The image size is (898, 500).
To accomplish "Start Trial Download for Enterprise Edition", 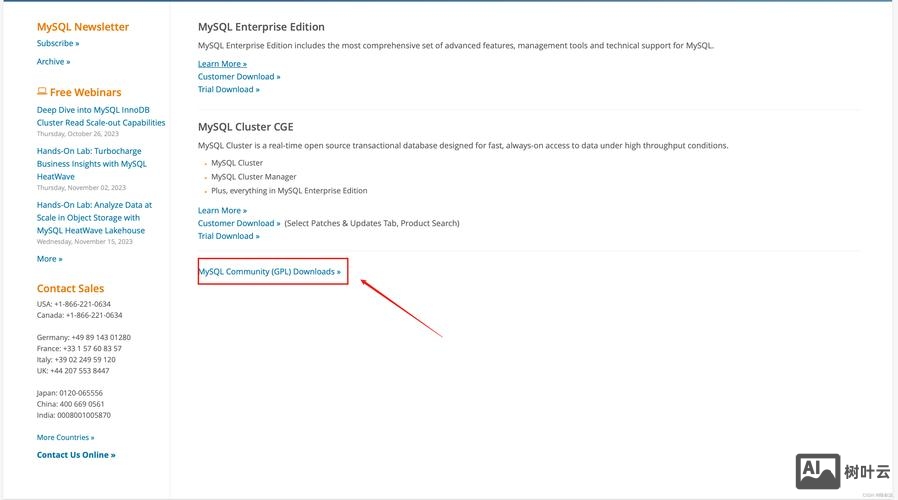I will click(228, 90).
